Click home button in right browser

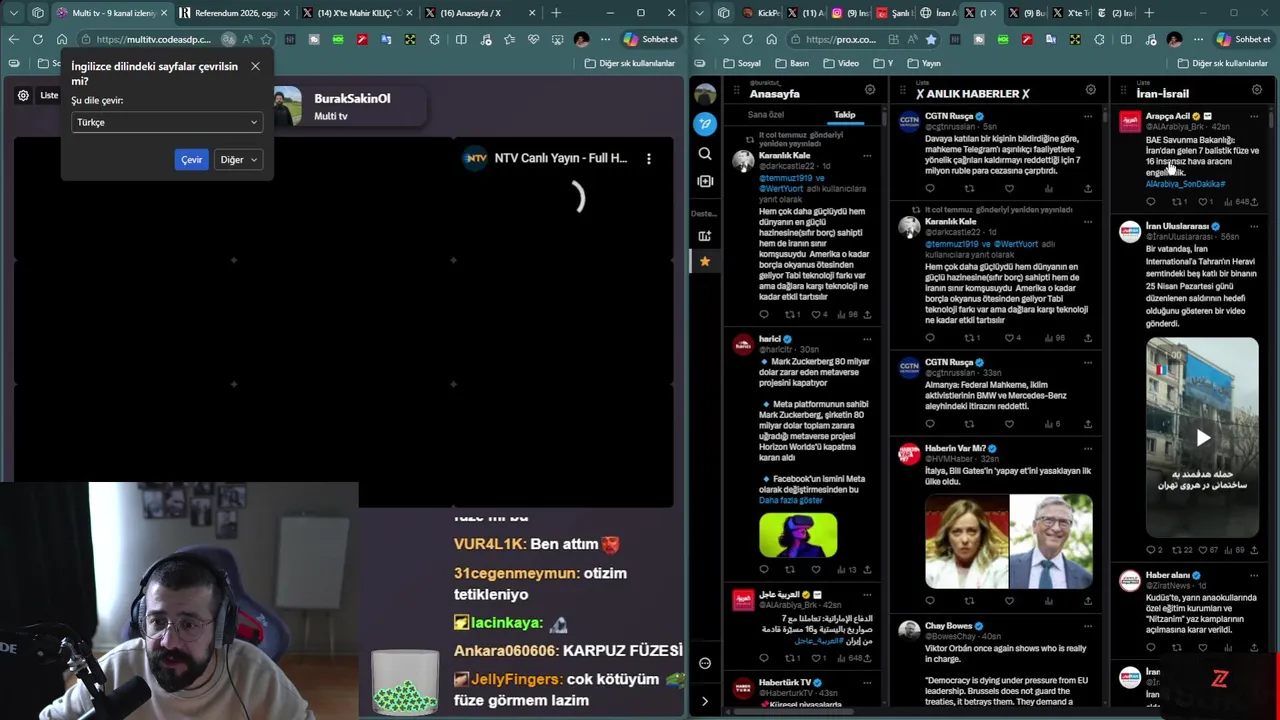click(772, 39)
